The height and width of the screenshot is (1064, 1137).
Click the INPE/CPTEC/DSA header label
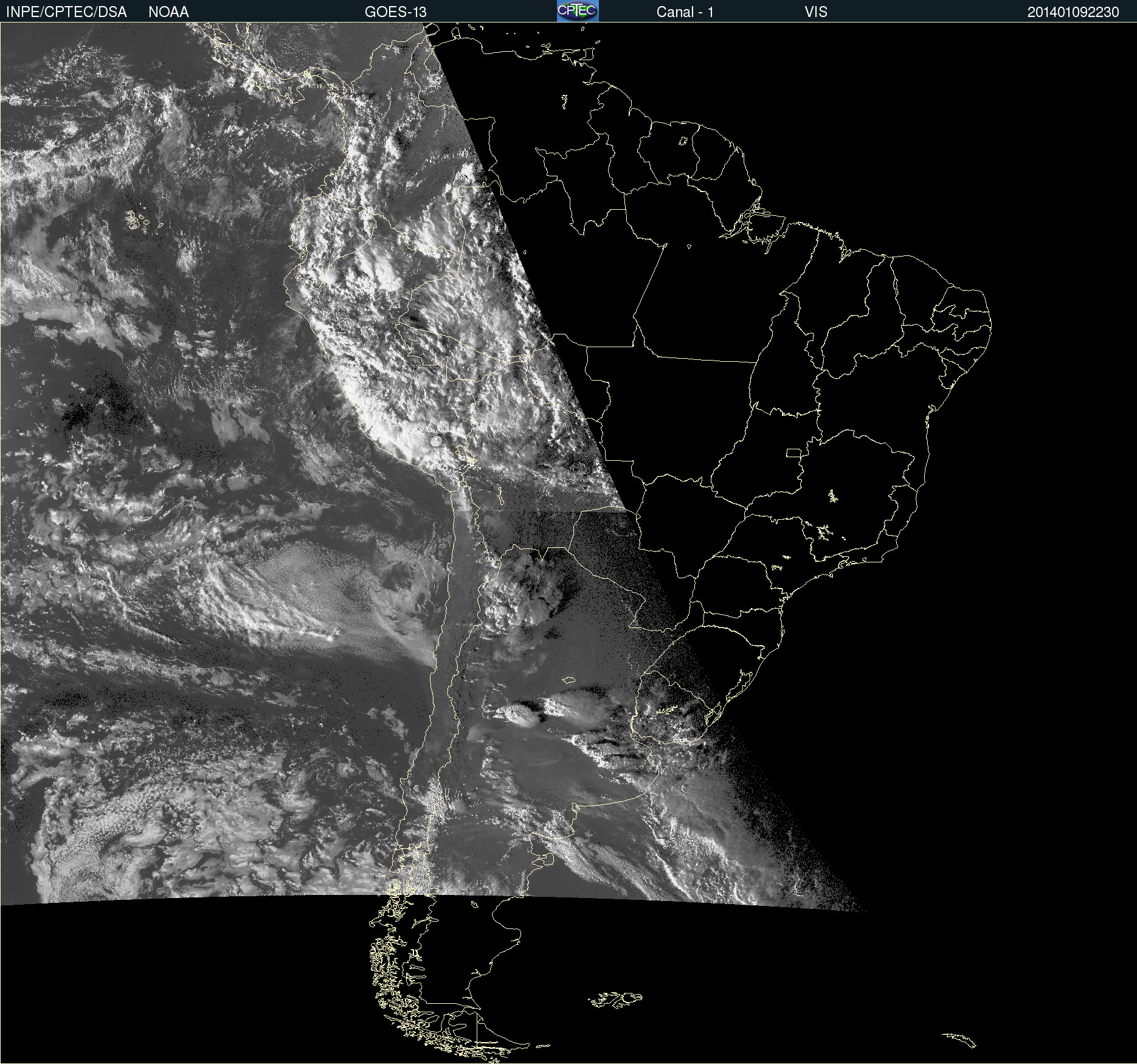(66, 12)
